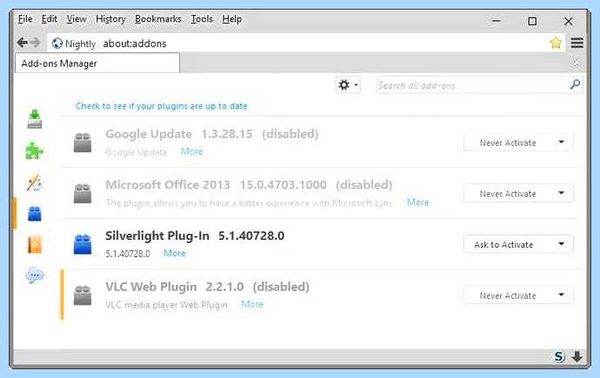The height and width of the screenshot is (378, 600).
Task: Open downloads arrow in status bar
Action: (577, 357)
